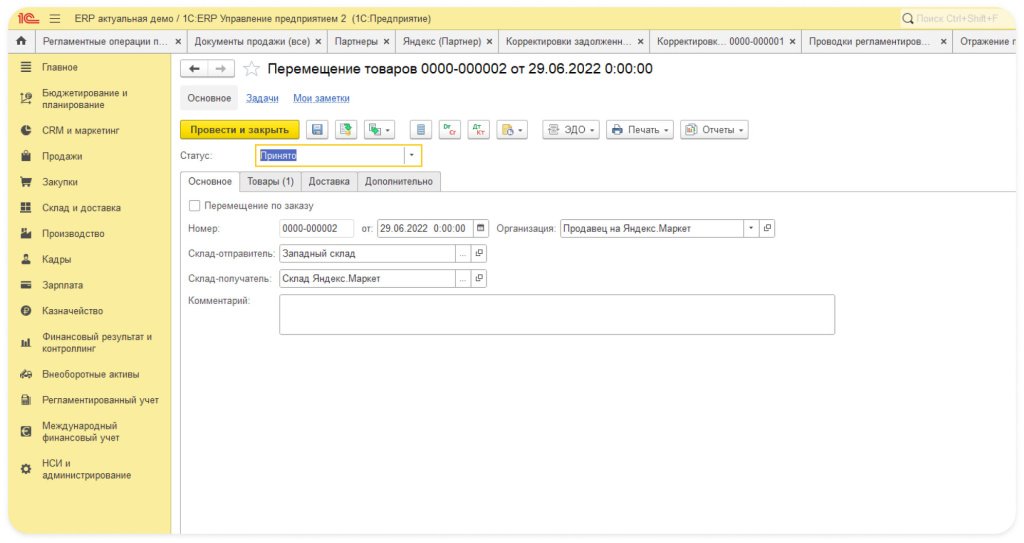Click the post document icon
This screenshot has width=1024, height=543.
tap(345, 130)
